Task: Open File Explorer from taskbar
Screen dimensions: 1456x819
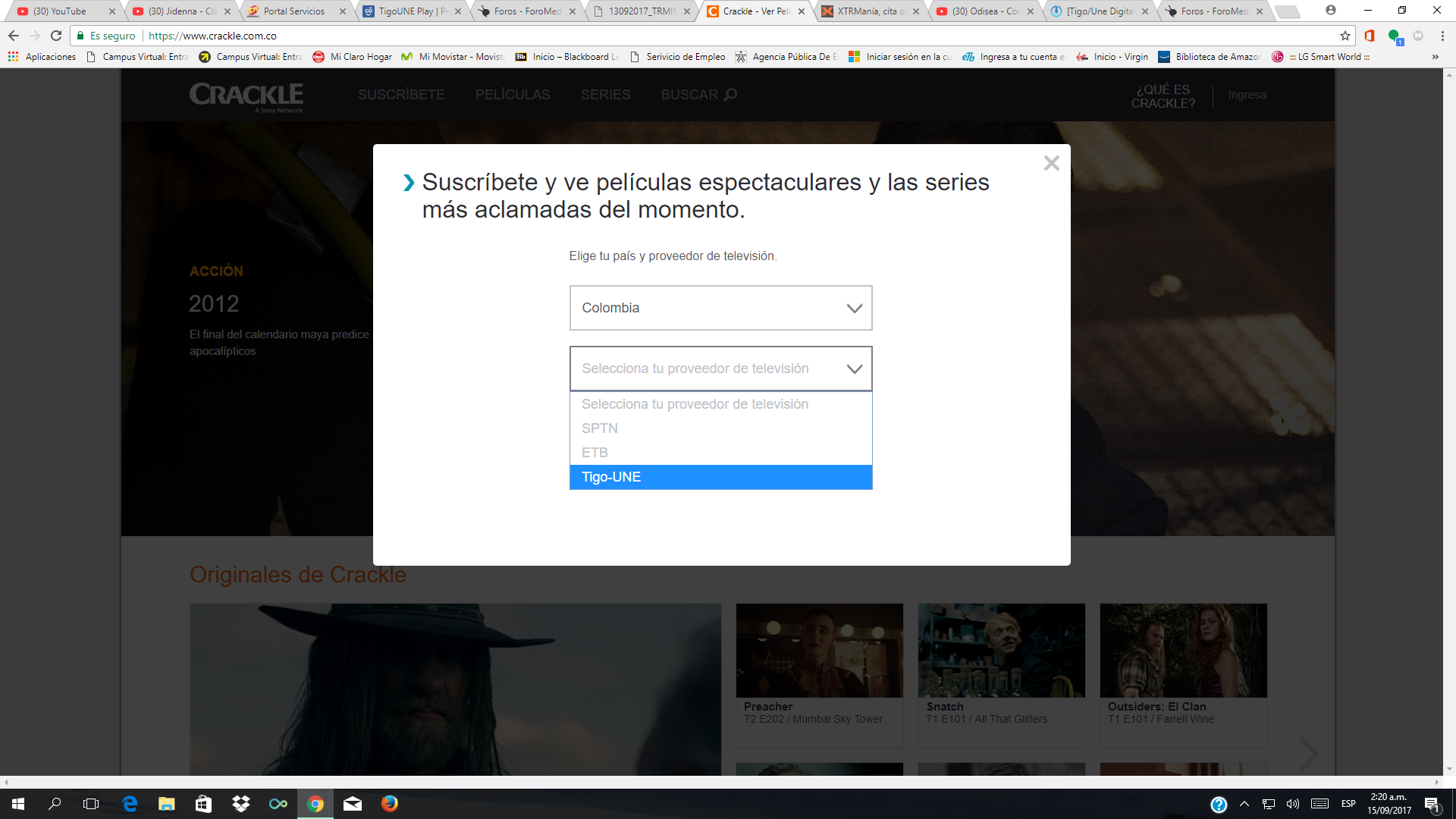Action: pyautogui.click(x=167, y=804)
